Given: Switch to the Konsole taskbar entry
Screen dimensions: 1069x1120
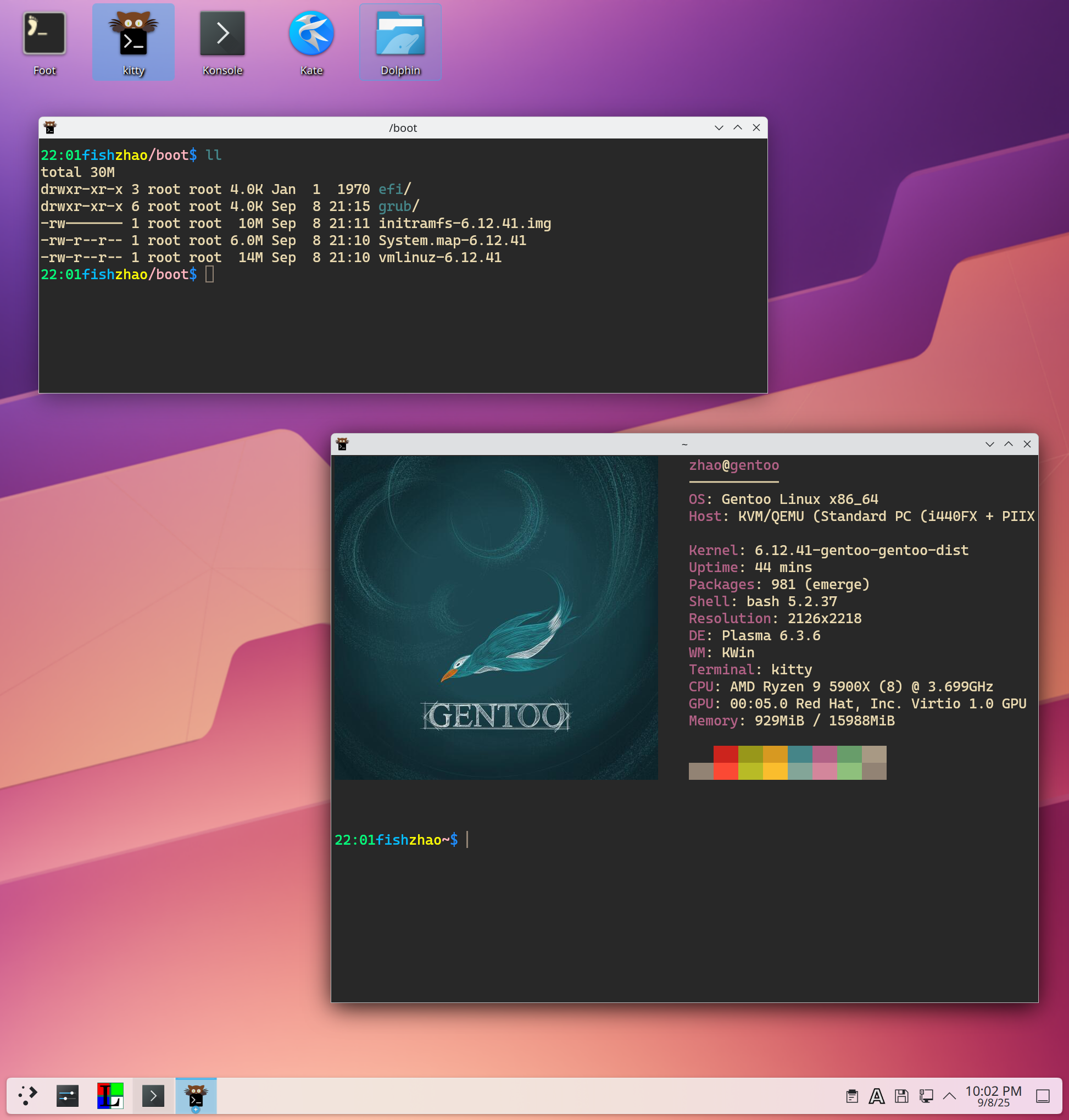Looking at the screenshot, I should click(x=153, y=1095).
